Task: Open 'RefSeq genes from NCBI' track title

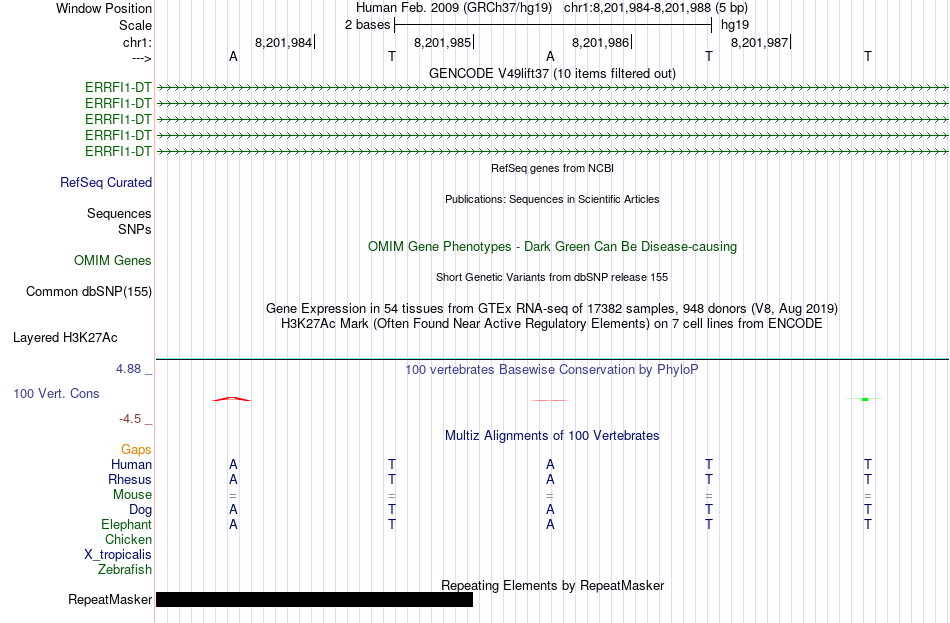Action: pyautogui.click(x=552, y=168)
